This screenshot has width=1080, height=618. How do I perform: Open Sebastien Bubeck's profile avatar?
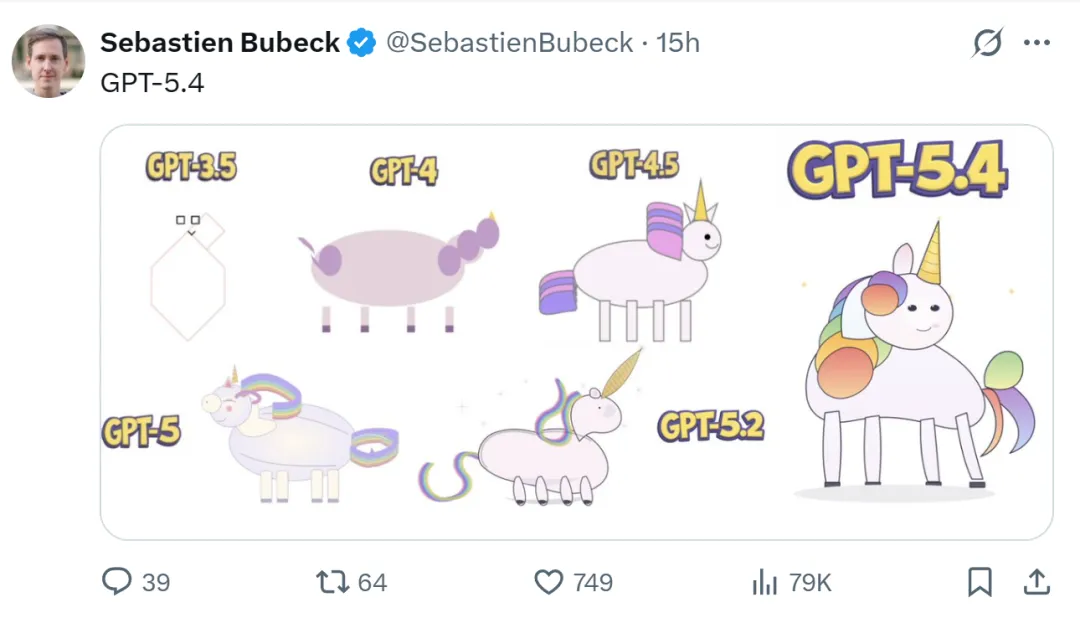point(48,61)
